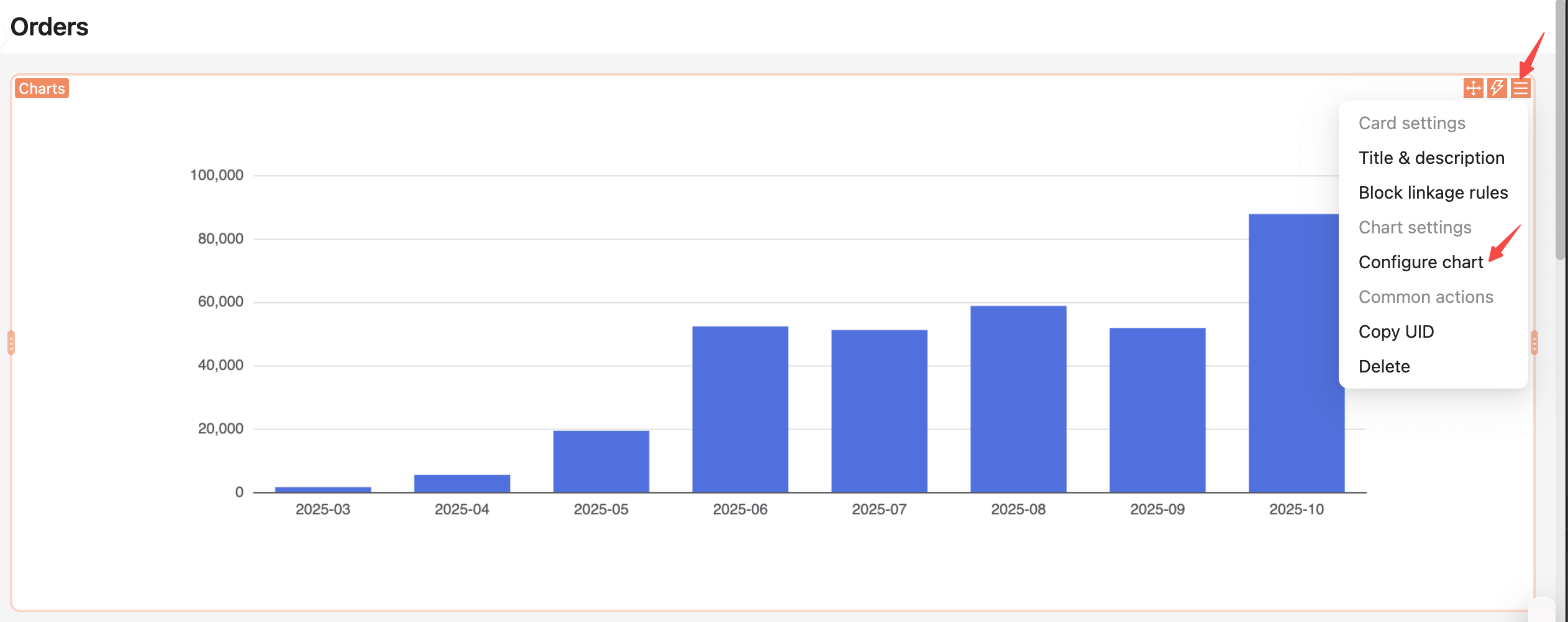
Task: Choose Delete in the dropdown menu
Action: tap(1383, 366)
